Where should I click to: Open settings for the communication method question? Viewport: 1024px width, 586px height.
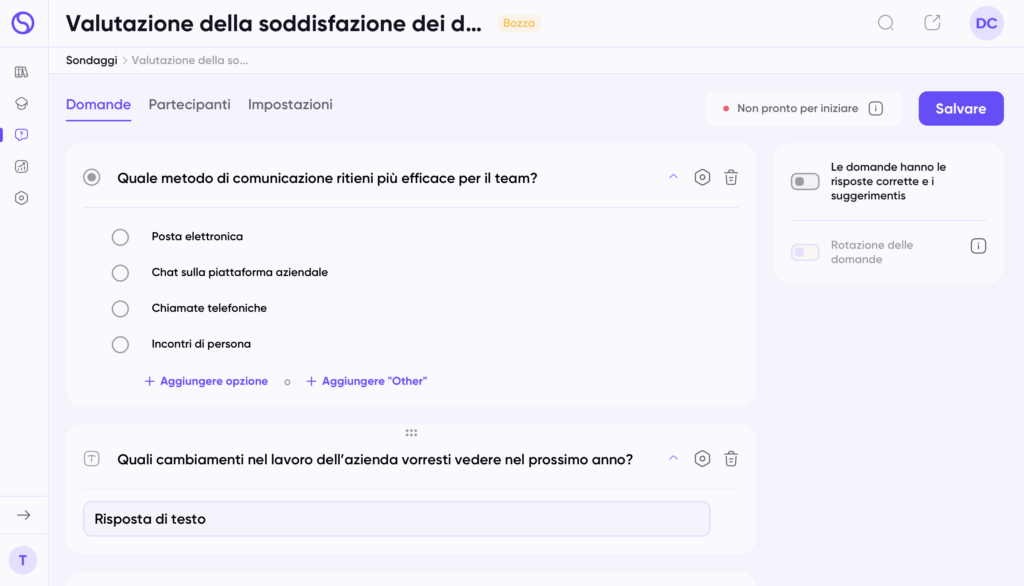702,178
